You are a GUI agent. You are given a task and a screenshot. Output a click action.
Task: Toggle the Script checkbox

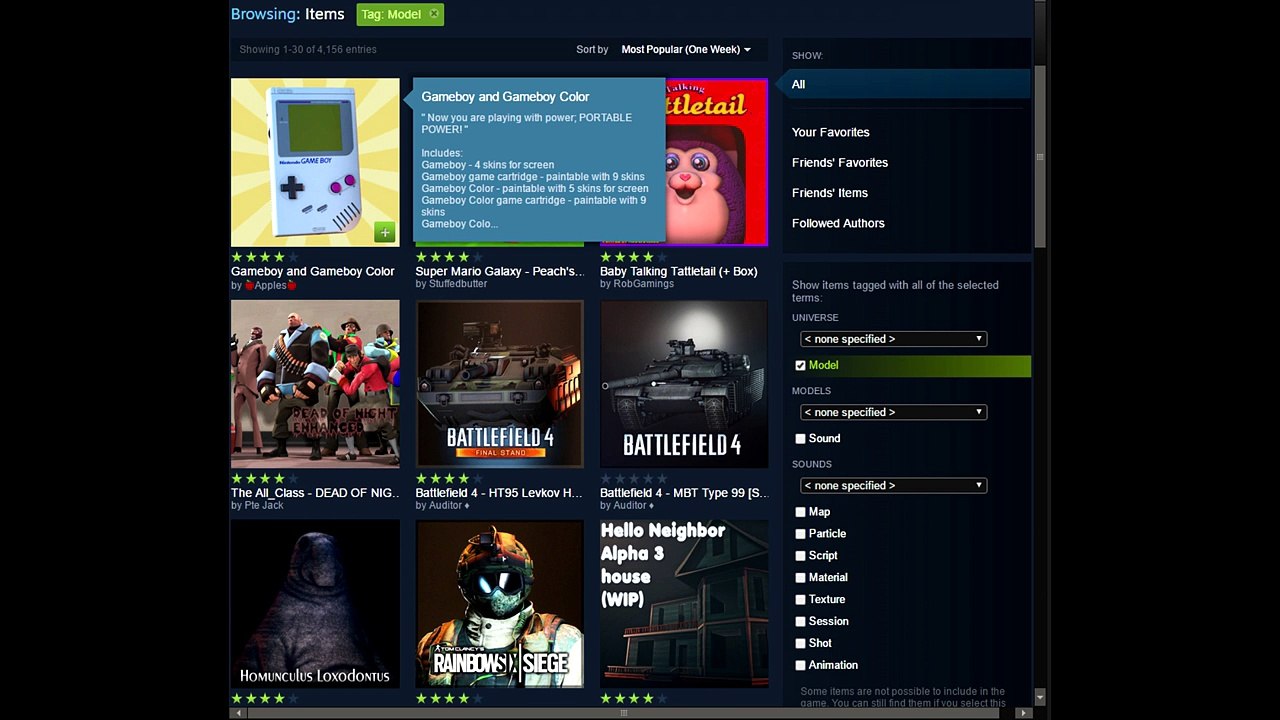point(800,556)
